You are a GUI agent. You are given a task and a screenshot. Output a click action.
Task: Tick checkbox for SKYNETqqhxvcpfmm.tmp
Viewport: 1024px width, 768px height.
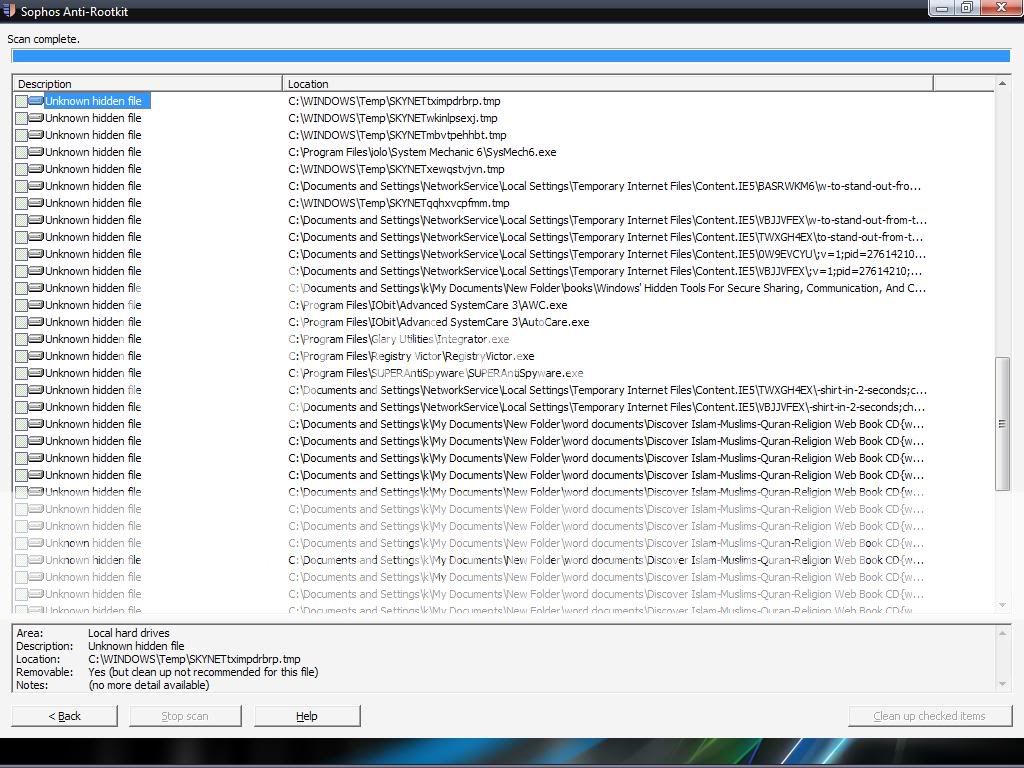(x=22, y=203)
